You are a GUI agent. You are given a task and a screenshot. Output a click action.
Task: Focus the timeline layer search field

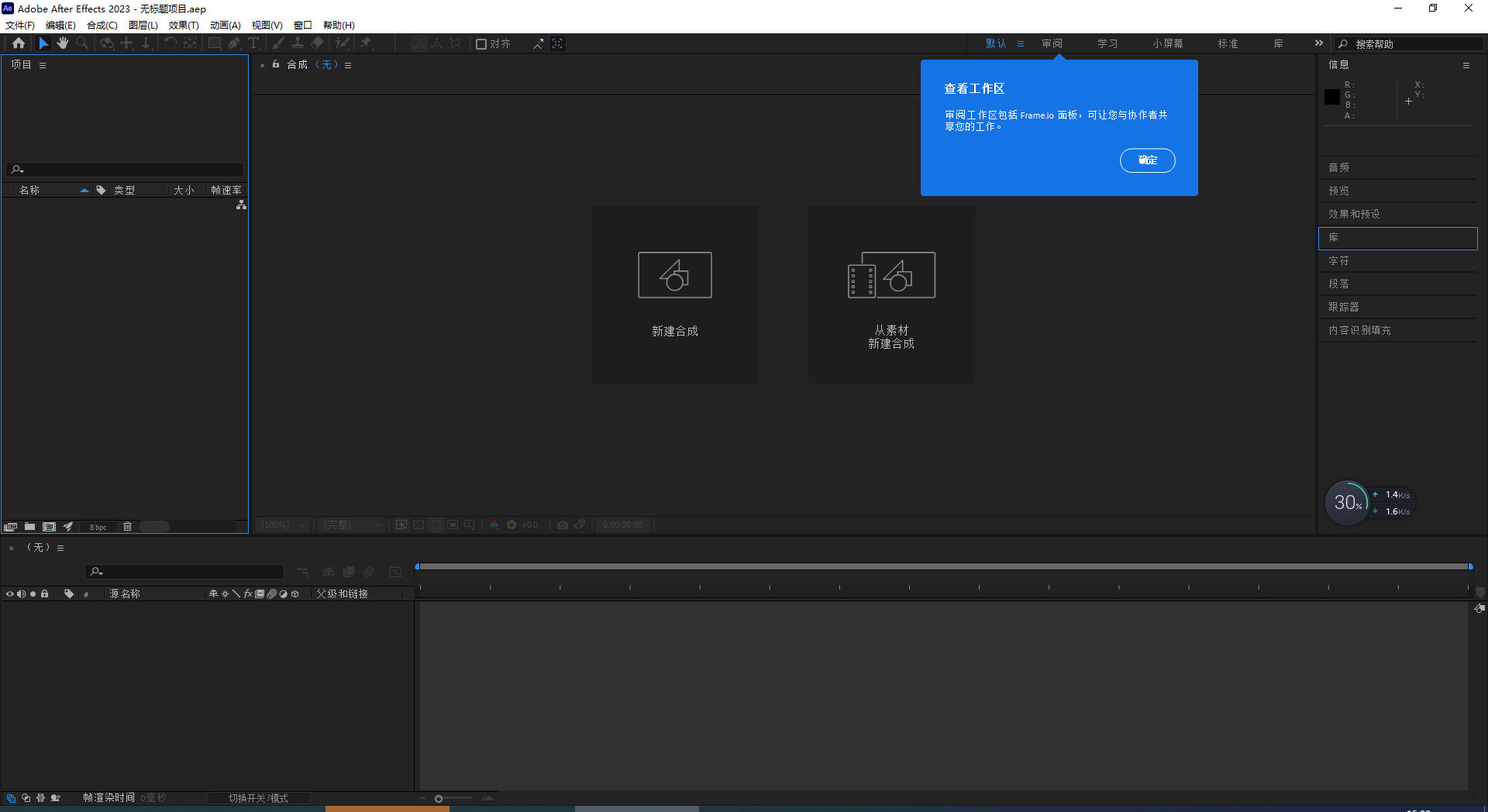(x=184, y=572)
